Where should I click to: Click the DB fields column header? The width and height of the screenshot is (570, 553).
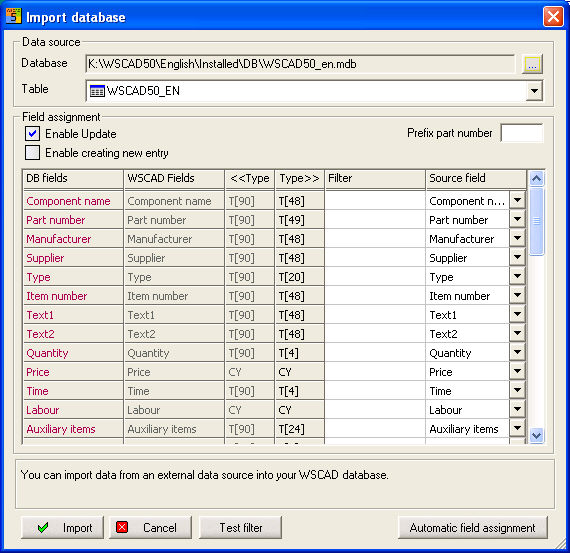click(x=73, y=179)
